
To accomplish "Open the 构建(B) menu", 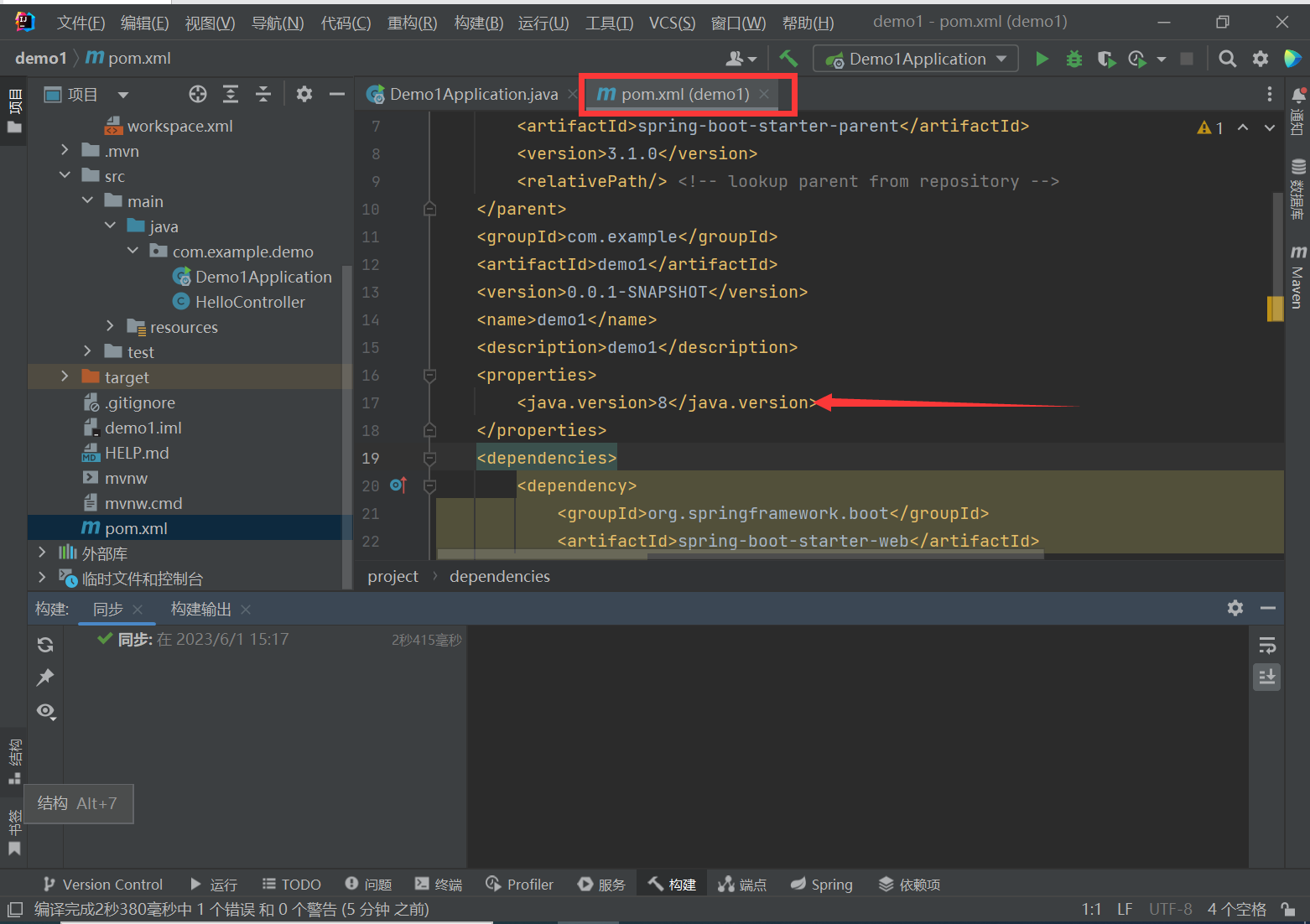I will point(478,23).
